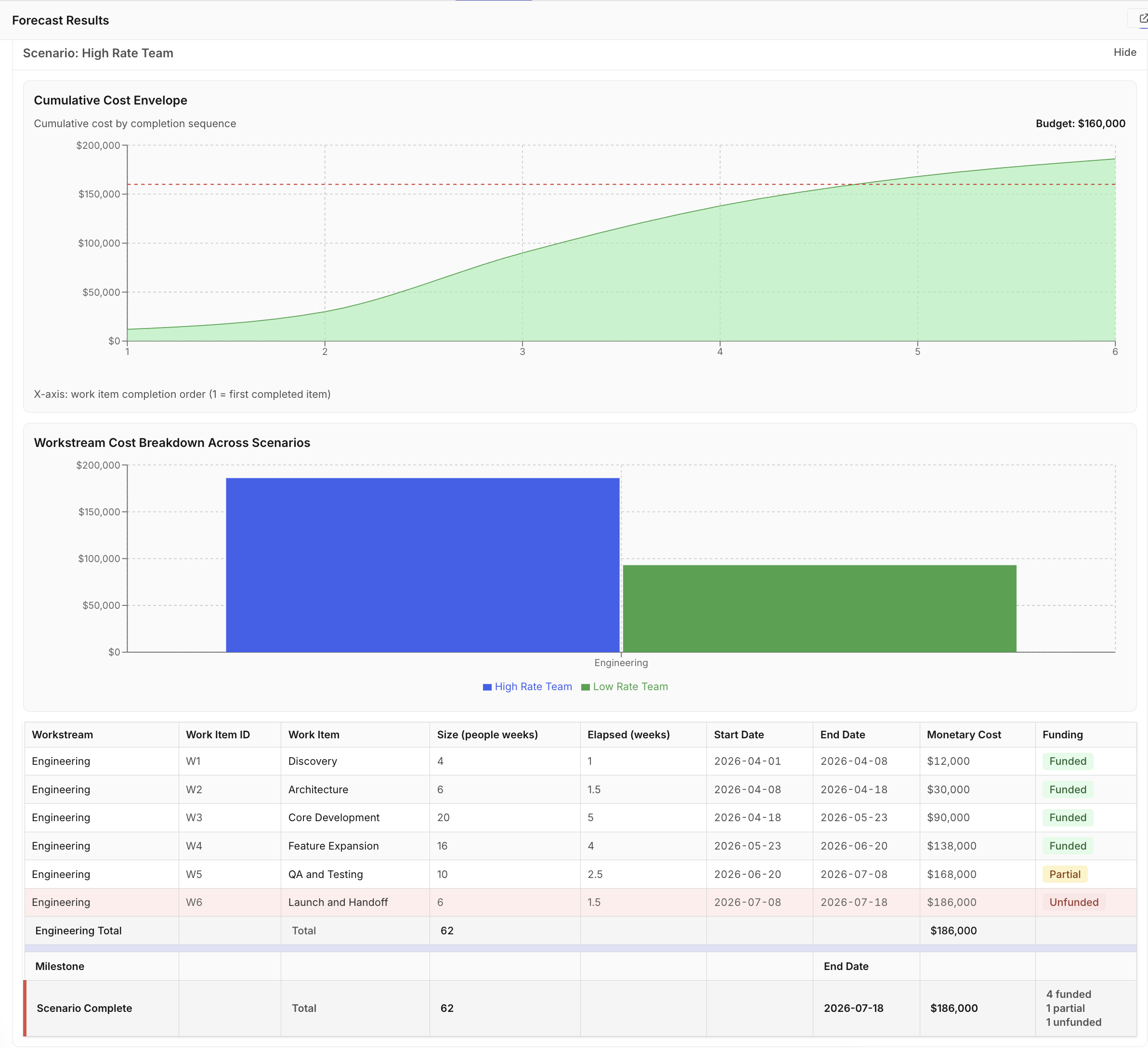Select the Launch and Handoff table row
Image resolution: width=1148 pixels, height=1048 pixels.
point(338,902)
